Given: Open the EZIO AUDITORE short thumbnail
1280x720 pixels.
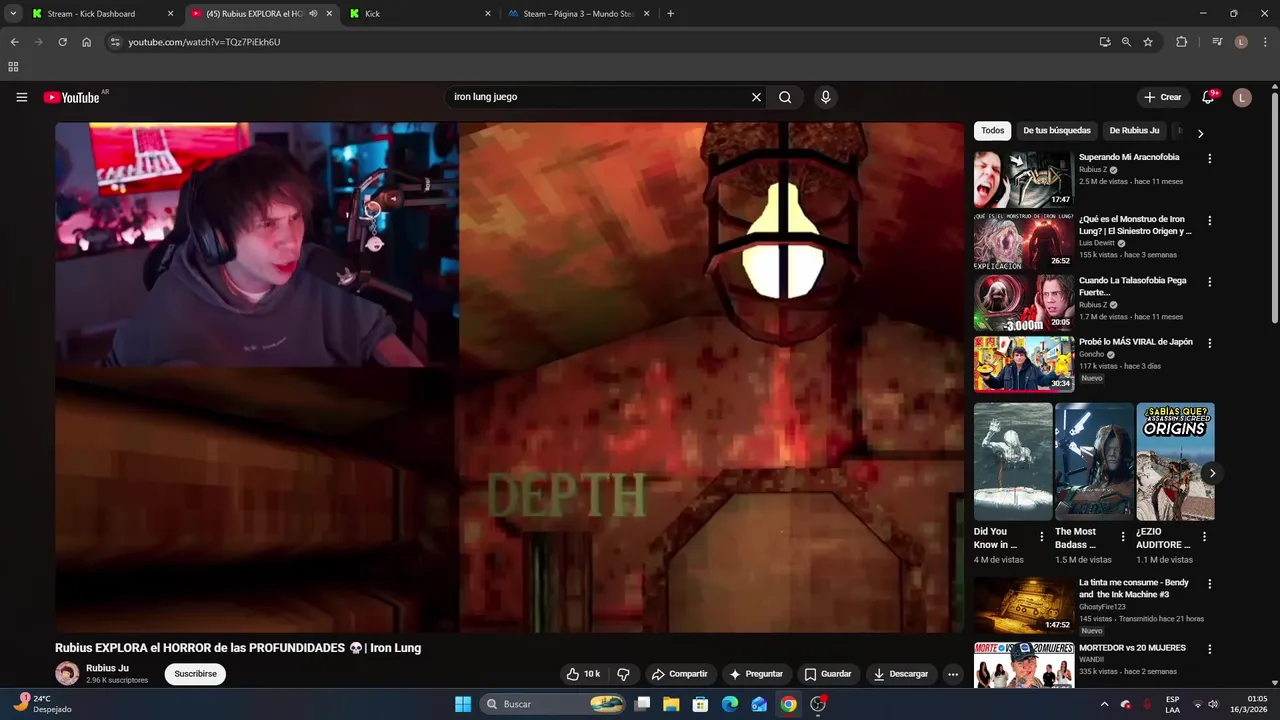Looking at the screenshot, I should [1175, 461].
